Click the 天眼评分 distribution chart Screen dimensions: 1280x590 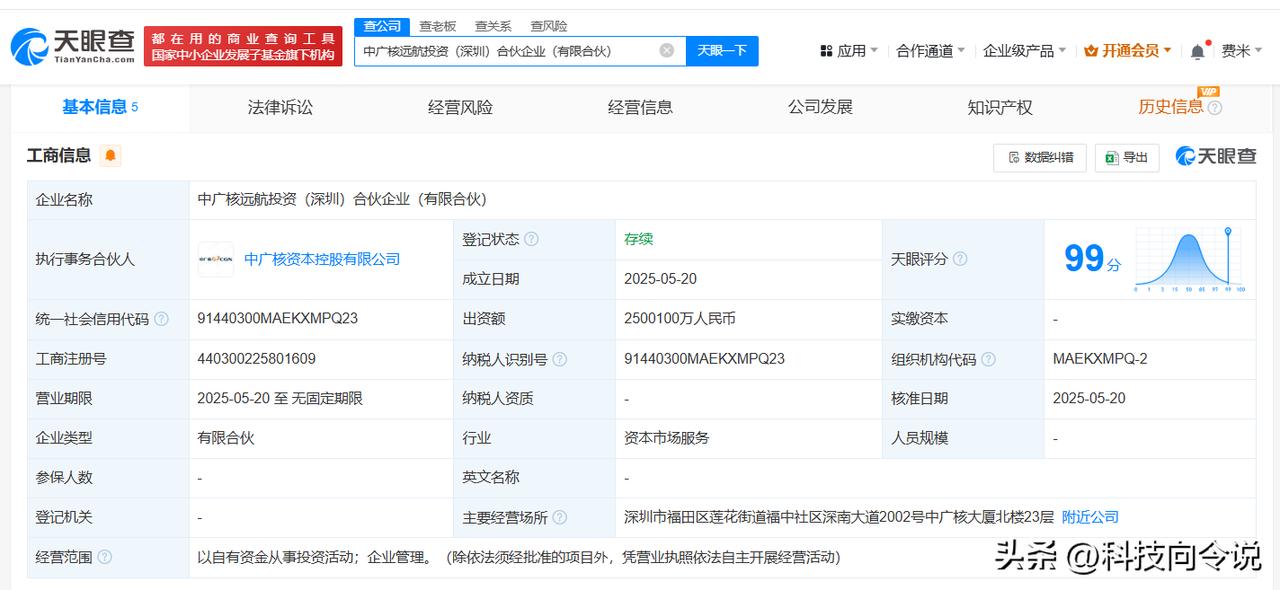point(1190,259)
